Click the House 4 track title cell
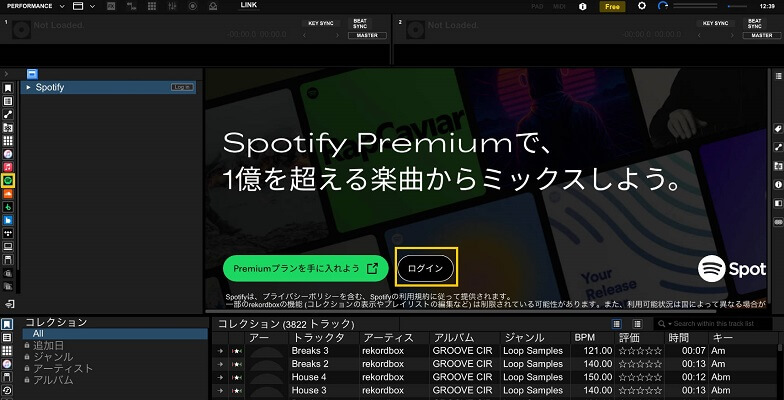The width and height of the screenshot is (784, 400). click(324, 377)
